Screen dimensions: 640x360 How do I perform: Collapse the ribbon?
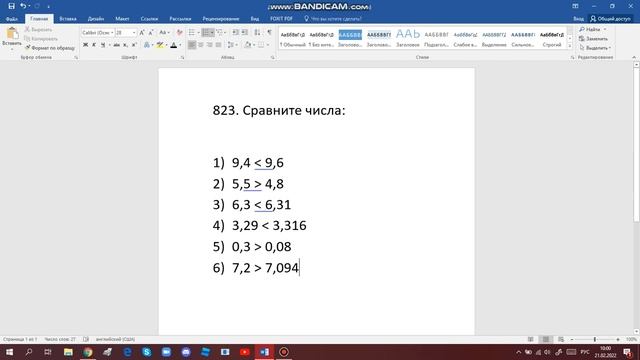click(634, 57)
